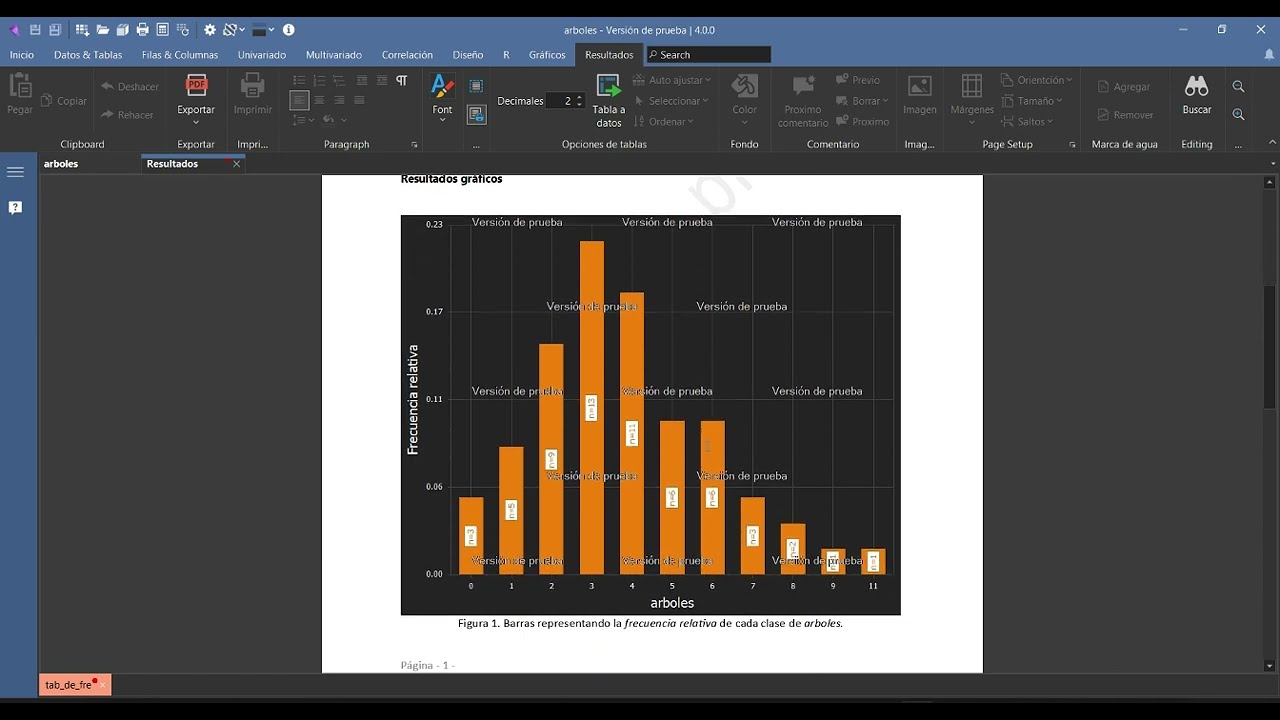Image resolution: width=1280 pixels, height=720 pixels.
Task: Toggle center alignment button
Action: [319, 100]
